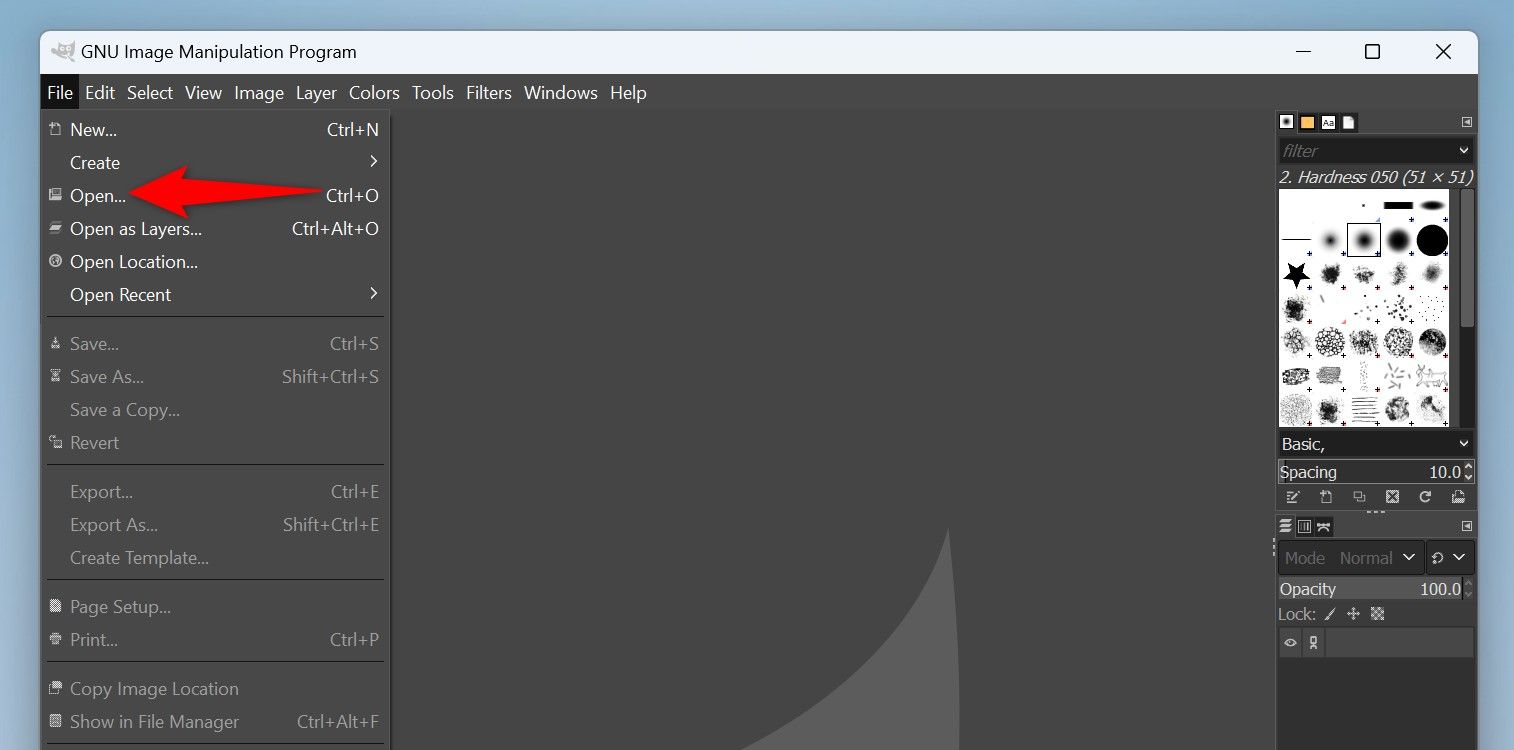Open the Layer menu

(316, 92)
